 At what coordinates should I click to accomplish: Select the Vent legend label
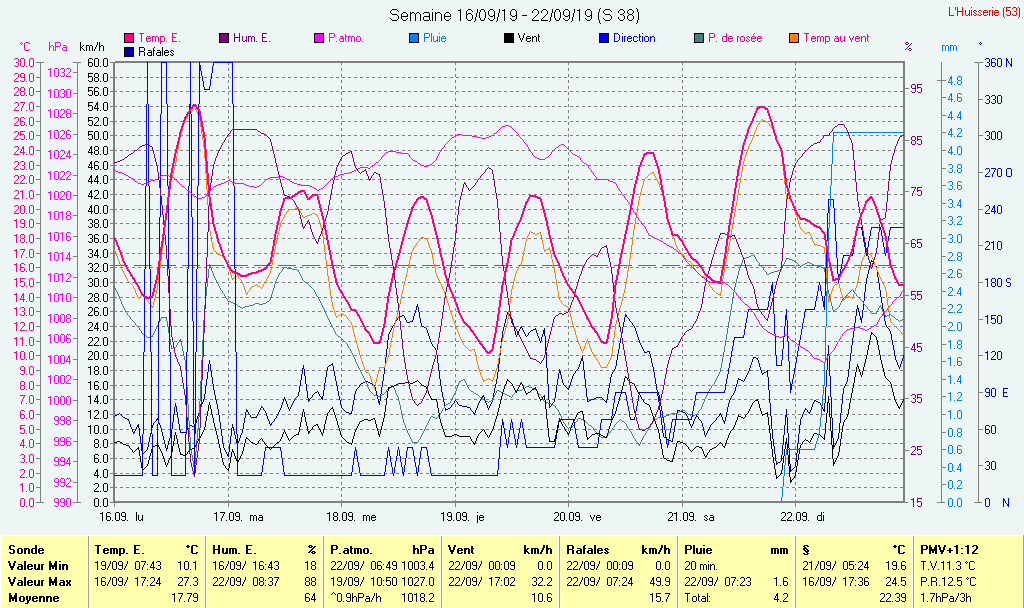pyautogui.click(x=529, y=39)
